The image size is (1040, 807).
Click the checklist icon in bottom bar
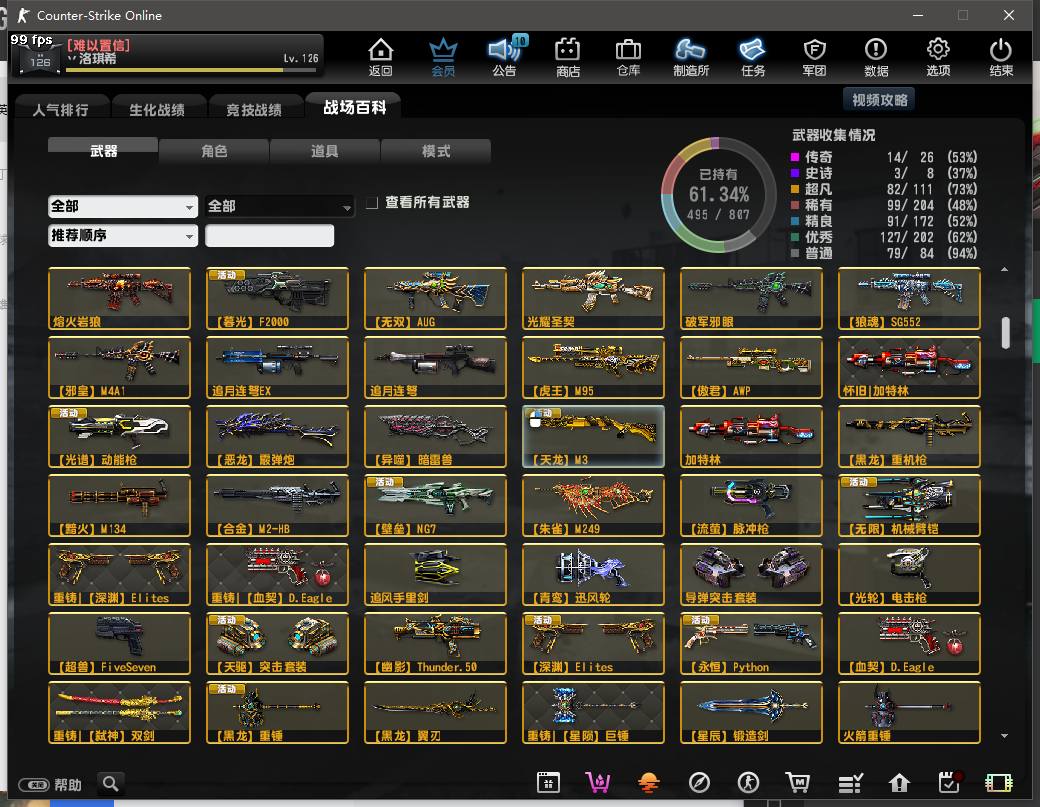pyautogui.click(x=850, y=783)
